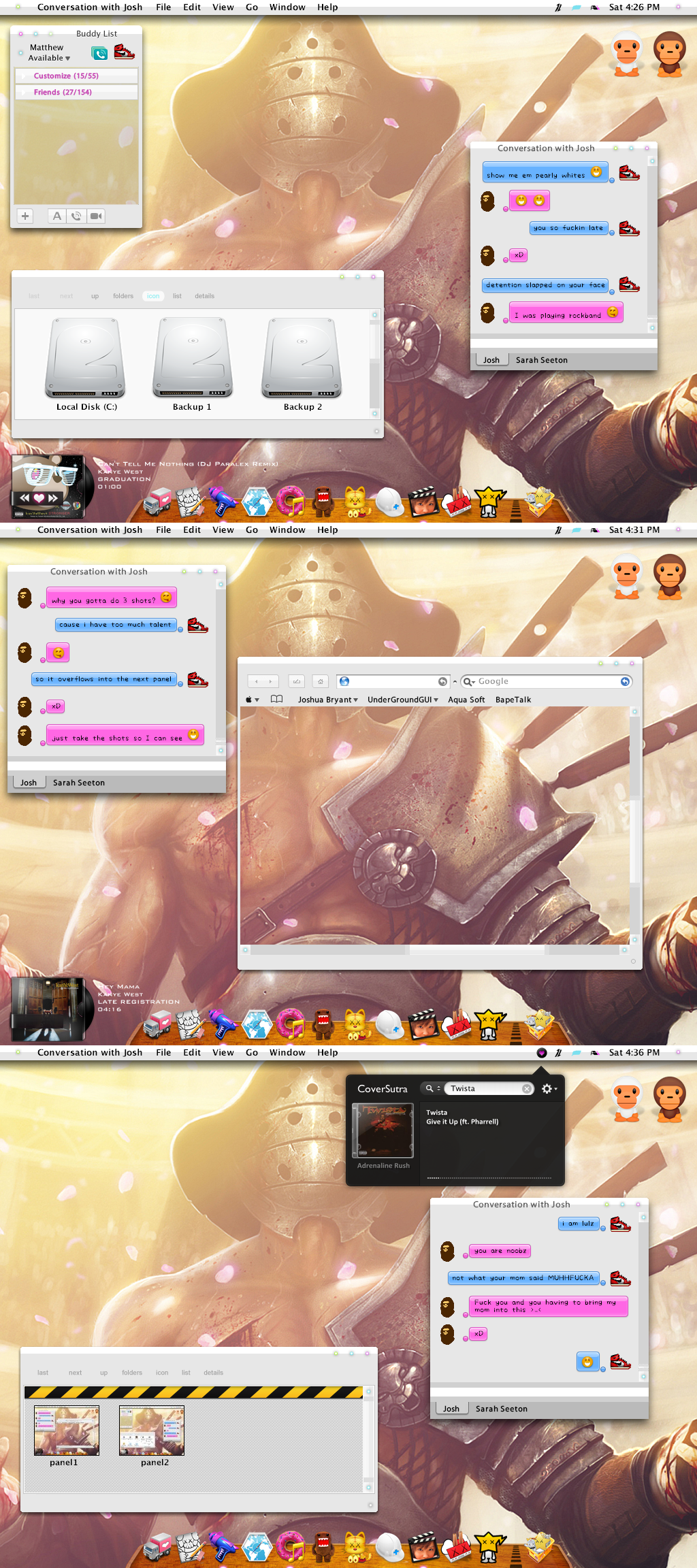Switch the drive browser window to details view
The height and width of the screenshot is (1568, 697).
point(204,296)
